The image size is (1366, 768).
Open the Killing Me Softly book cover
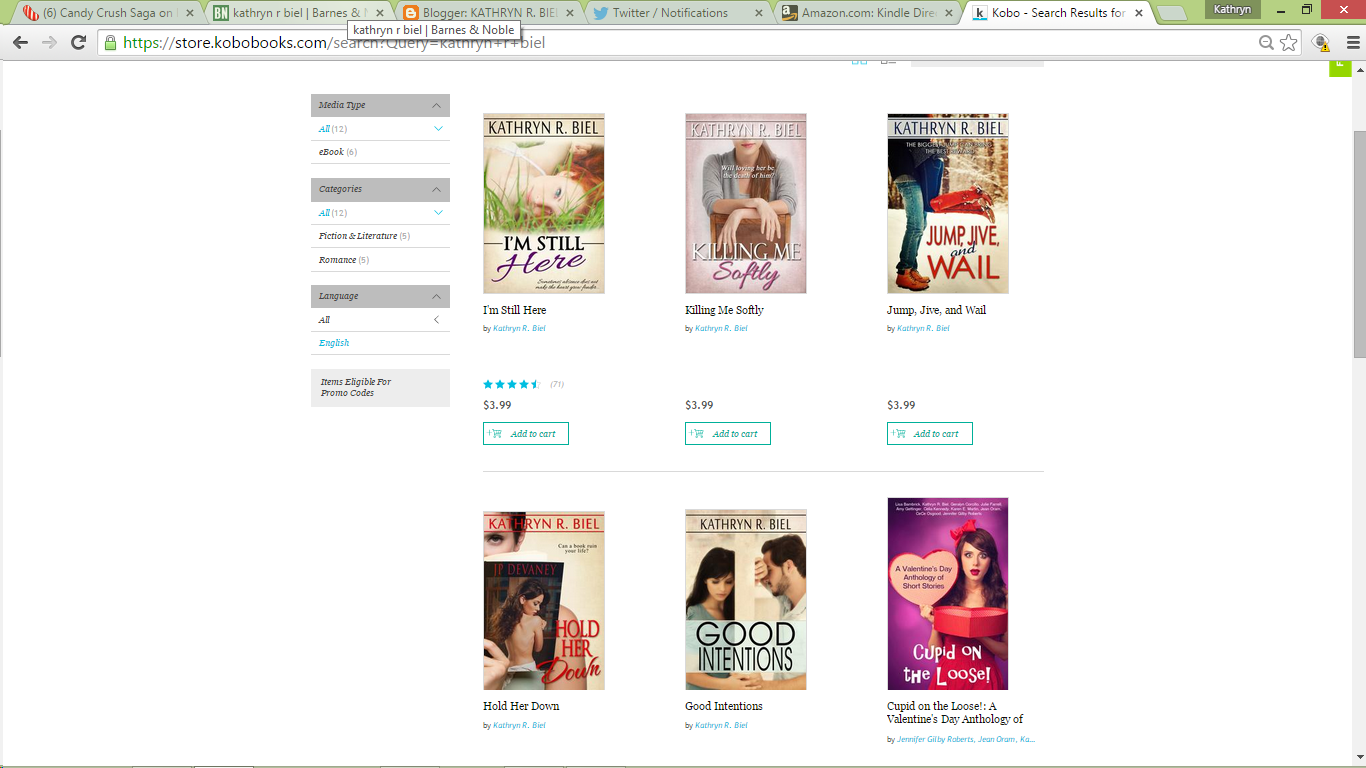pos(746,203)
